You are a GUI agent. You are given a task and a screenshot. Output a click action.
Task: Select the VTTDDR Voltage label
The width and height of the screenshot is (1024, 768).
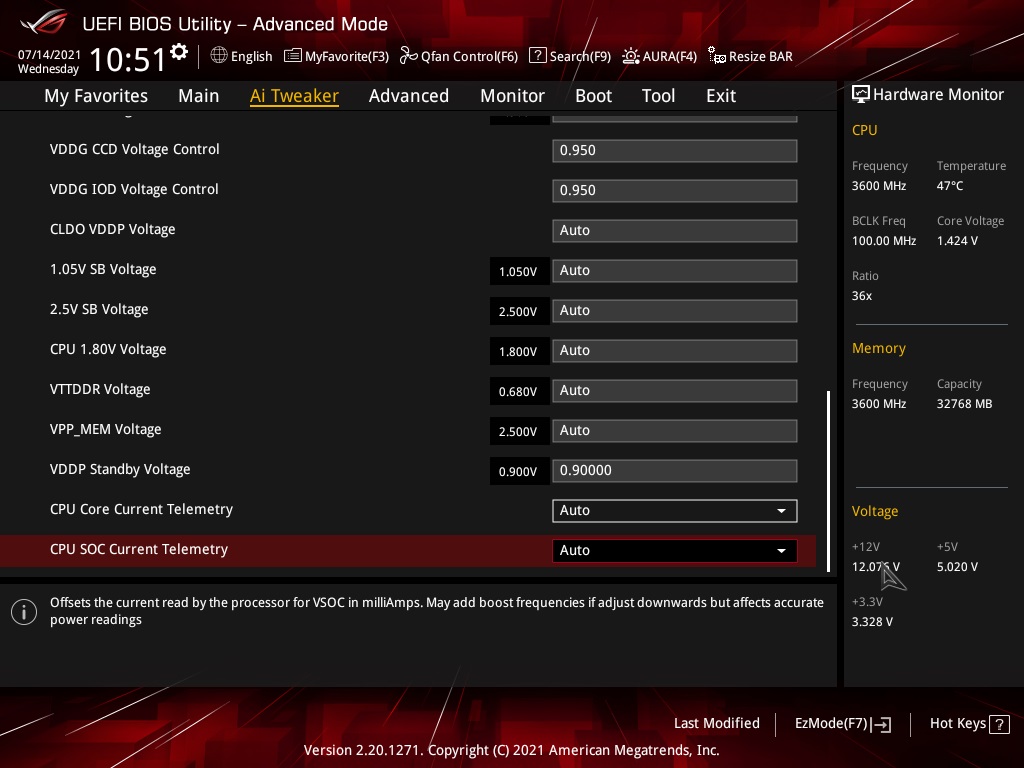point(100,390)
